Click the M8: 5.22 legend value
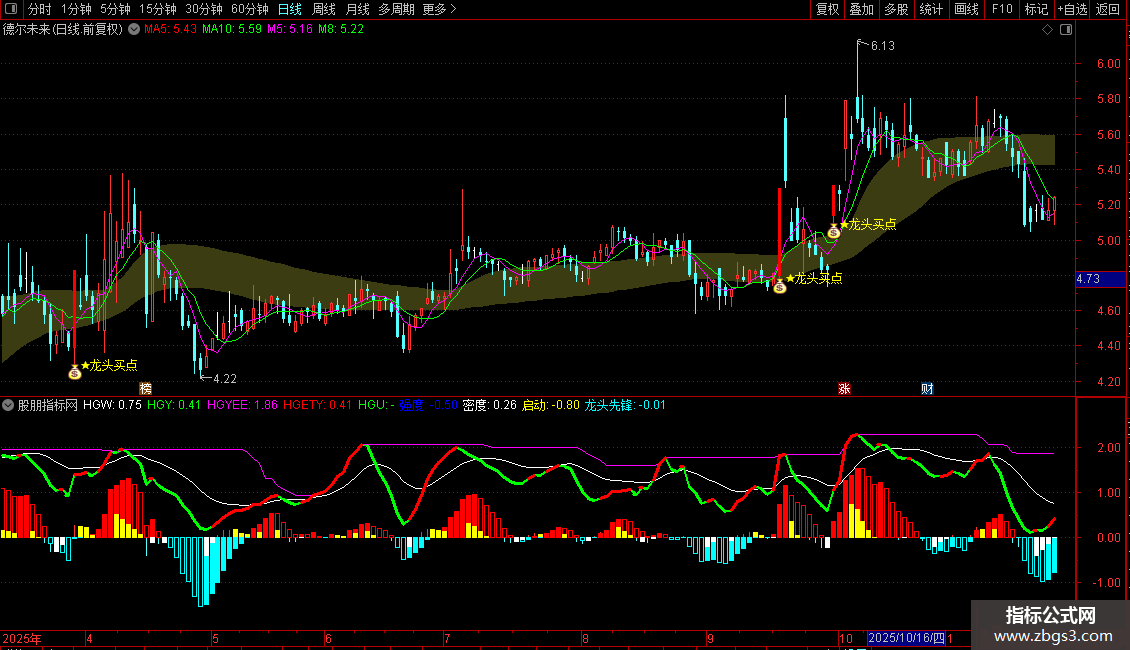 coord(341,30)
